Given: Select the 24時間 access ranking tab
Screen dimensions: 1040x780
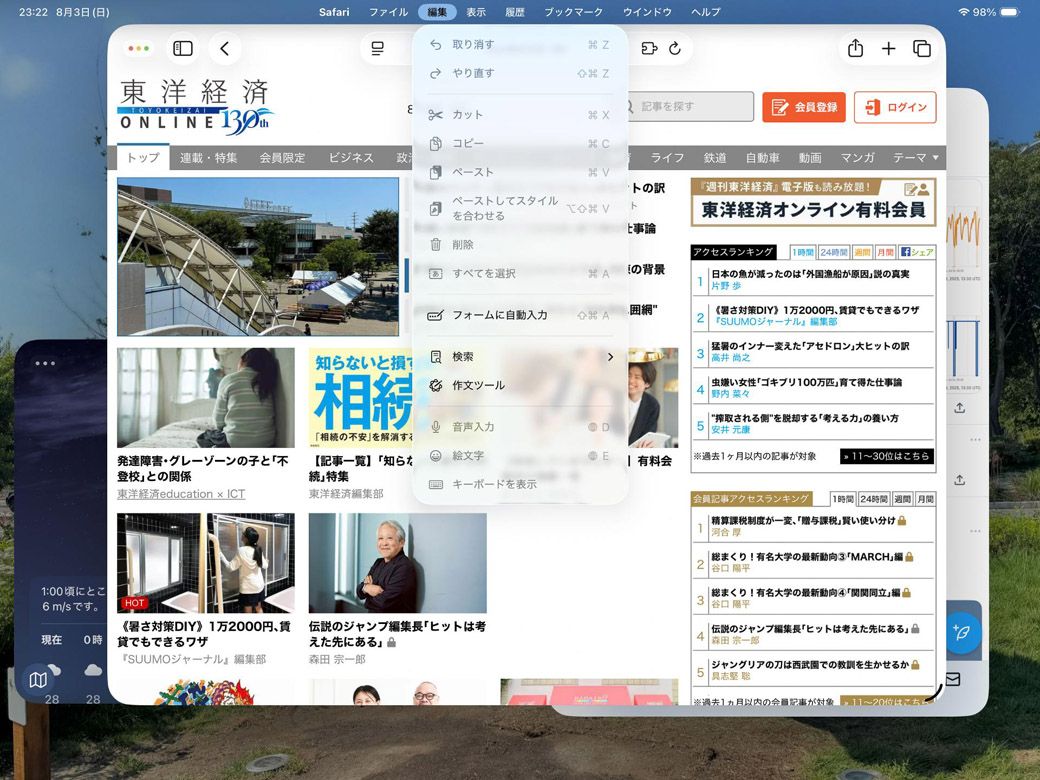Looking at the screenshot, I should pyautogui.click(x=834, y=252).
